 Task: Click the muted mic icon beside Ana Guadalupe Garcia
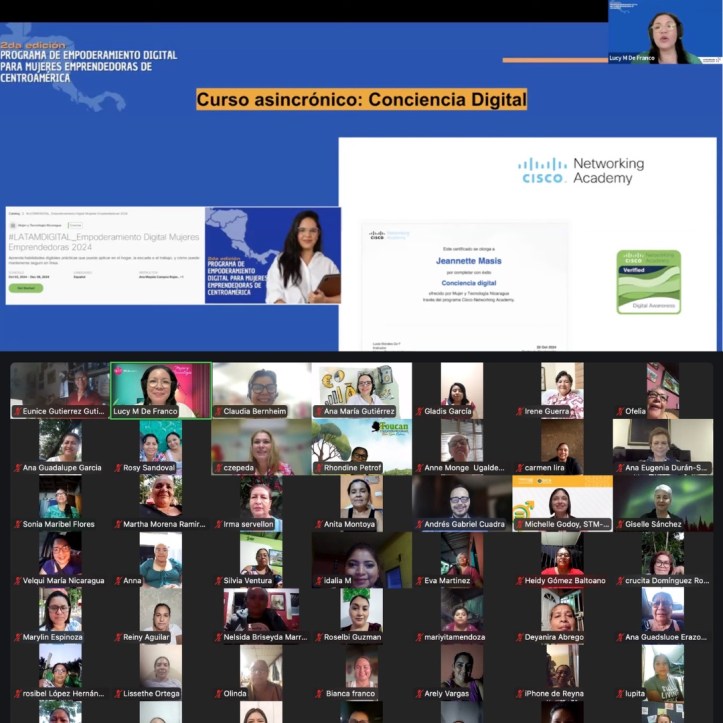pyautogui.click(x=18, y=468)
